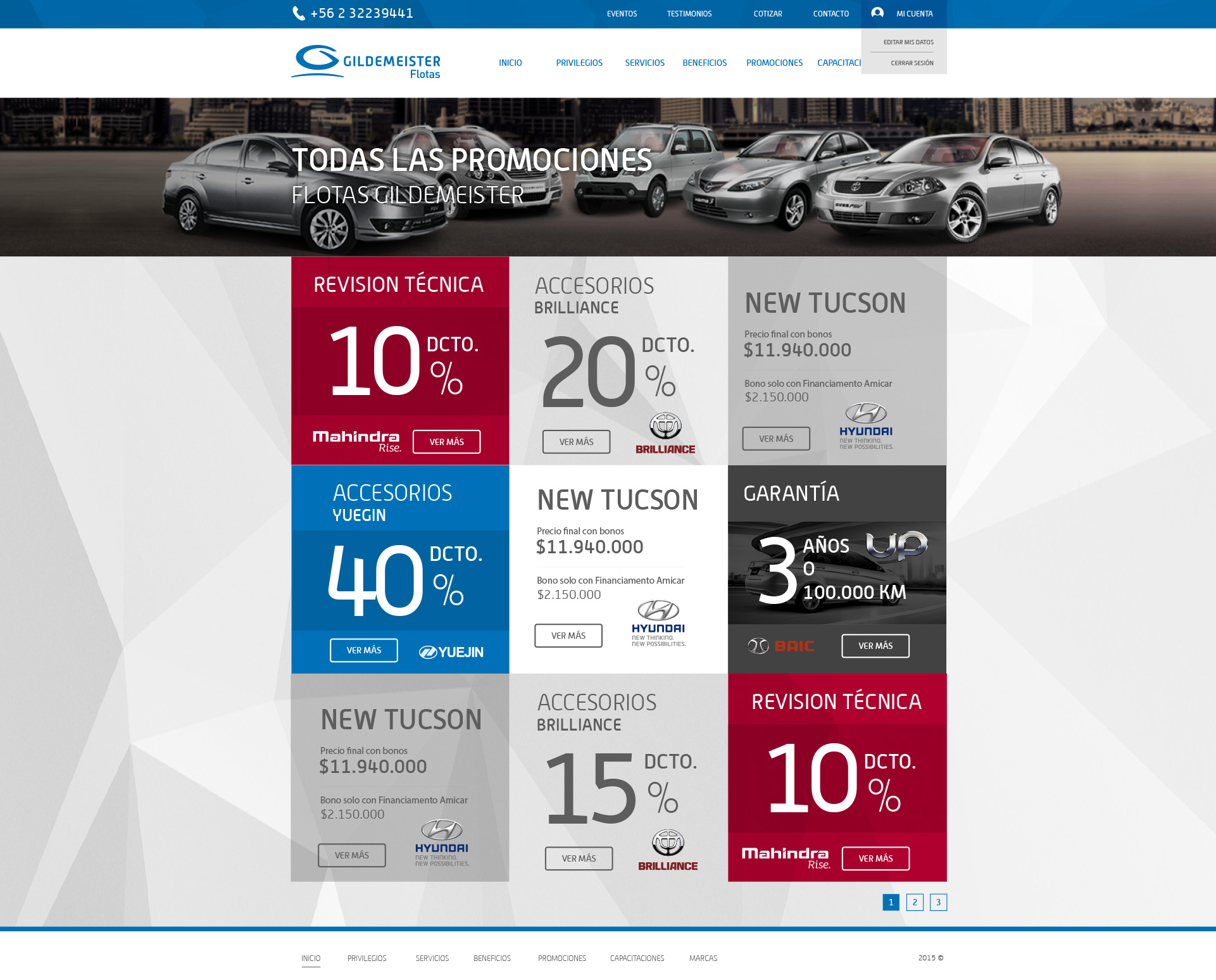
Task: Select Cerrar Sesión from account menu
Action: coord(912,63)
